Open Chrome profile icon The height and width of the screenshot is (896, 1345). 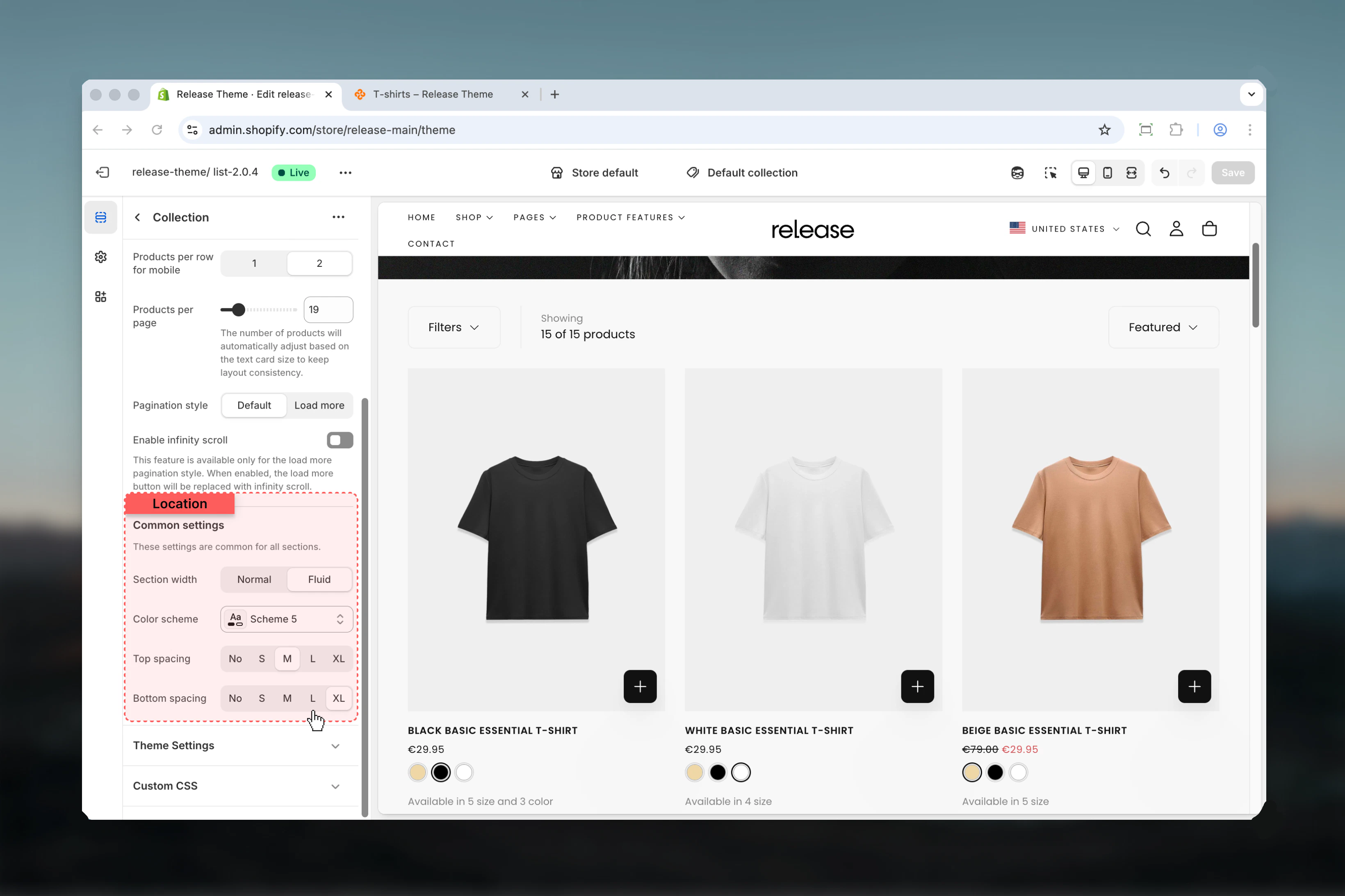1220,130
